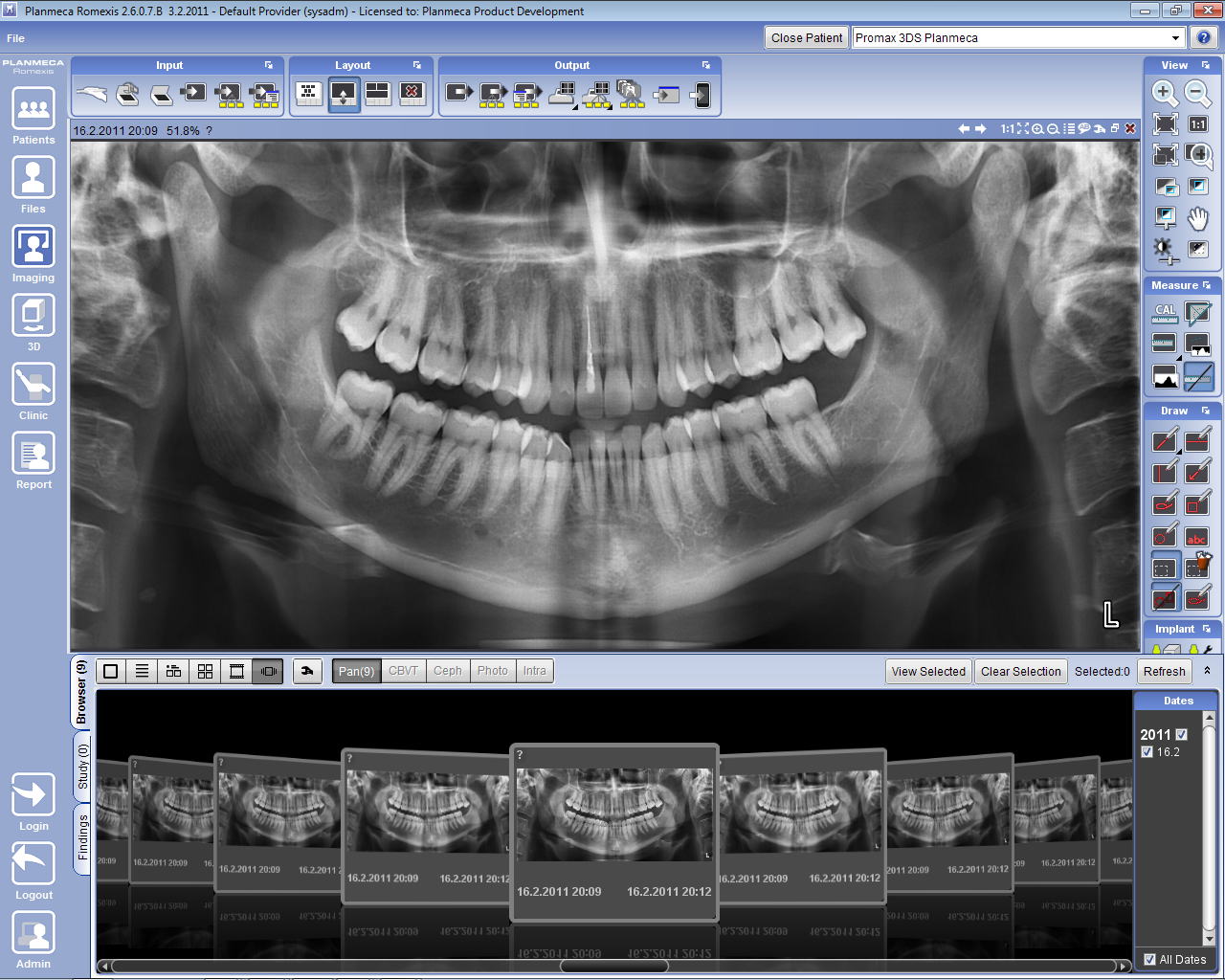Toggle the All Dates checkbox
Image resolution: width=1225 pixels, height=980 pixels.
coord(1150,959)
